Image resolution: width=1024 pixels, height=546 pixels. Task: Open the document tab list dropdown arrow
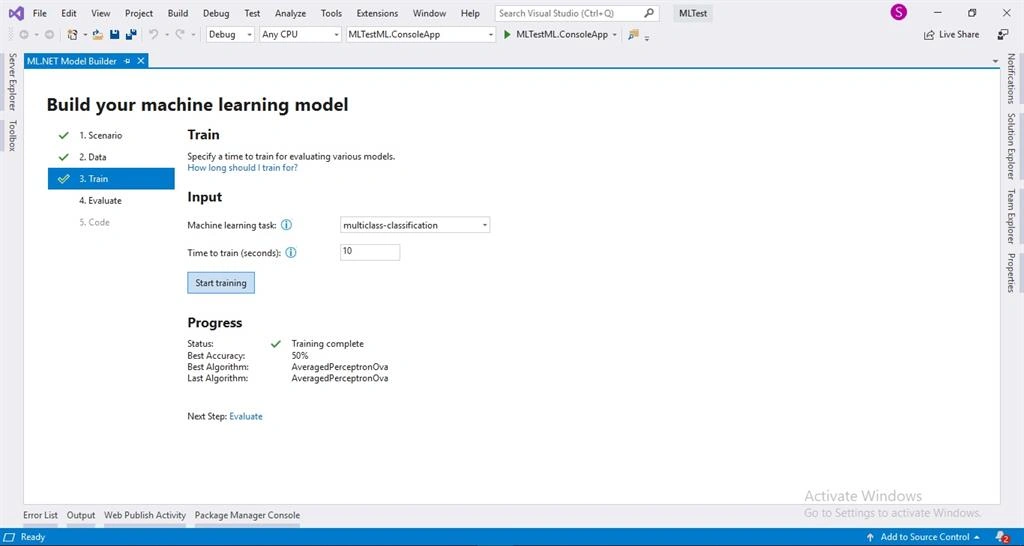995,61
